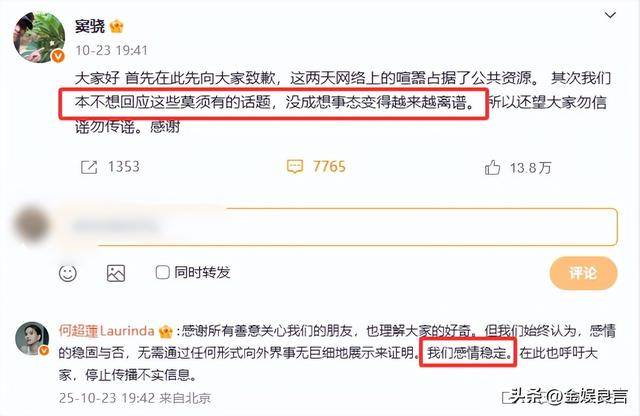Image resolution: width=640 pixels, height=416 pixels.
Task: Open the emoji picker smiley icon
Action: click(x=68, y=273)
